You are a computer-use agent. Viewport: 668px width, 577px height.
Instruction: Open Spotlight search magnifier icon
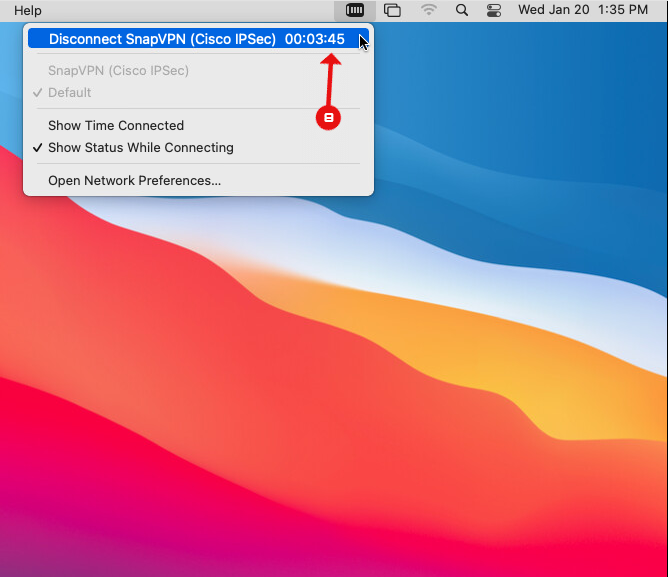[x=462, y=10]
